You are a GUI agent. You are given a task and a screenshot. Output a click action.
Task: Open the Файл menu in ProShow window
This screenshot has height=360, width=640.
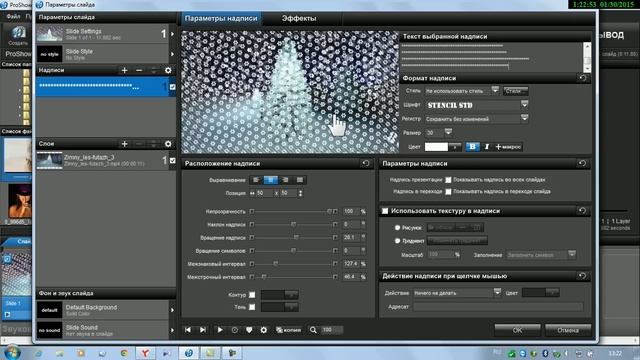coord(13,17)
